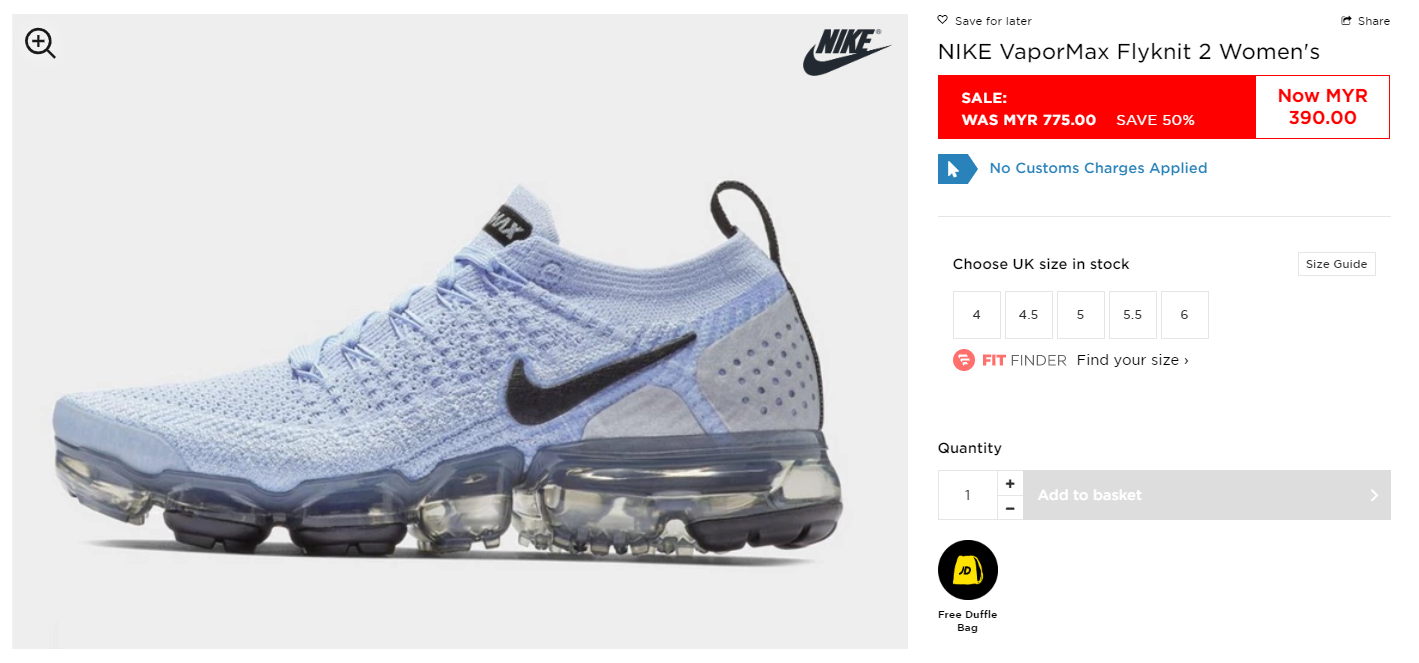Click the Add to basket button
Viewport: 1419px width, 663px height.
pyautogui.click(x=1207, y=495)
